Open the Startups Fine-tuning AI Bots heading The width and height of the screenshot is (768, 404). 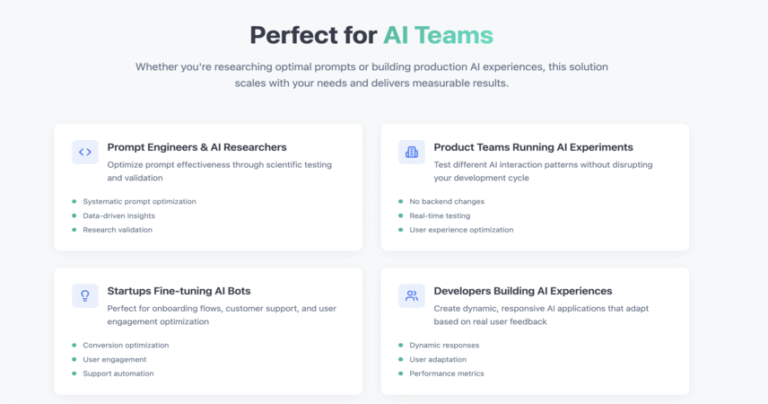pos(179,291)
